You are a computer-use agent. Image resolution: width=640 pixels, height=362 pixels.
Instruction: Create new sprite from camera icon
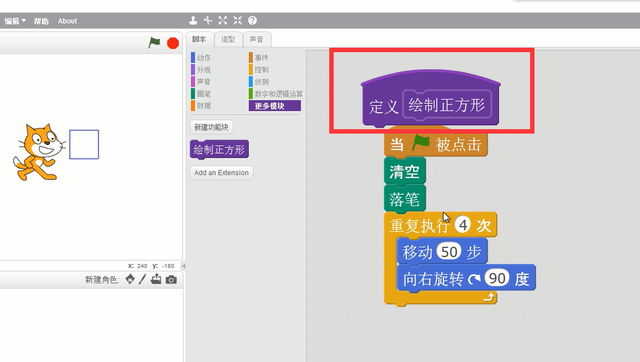(x=171, y=280)
